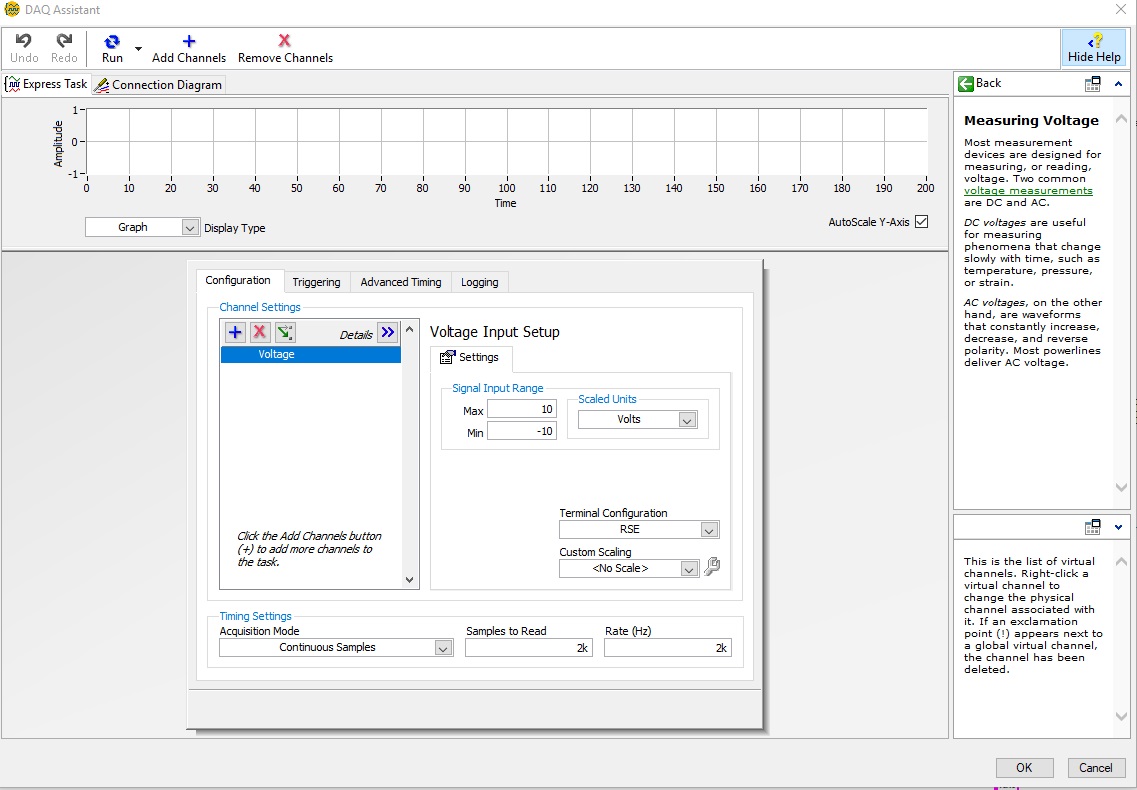The height and width of the screenshot is (790, 1137).
Task: Click the Hide Help button
Action: tap(1093, 47)
